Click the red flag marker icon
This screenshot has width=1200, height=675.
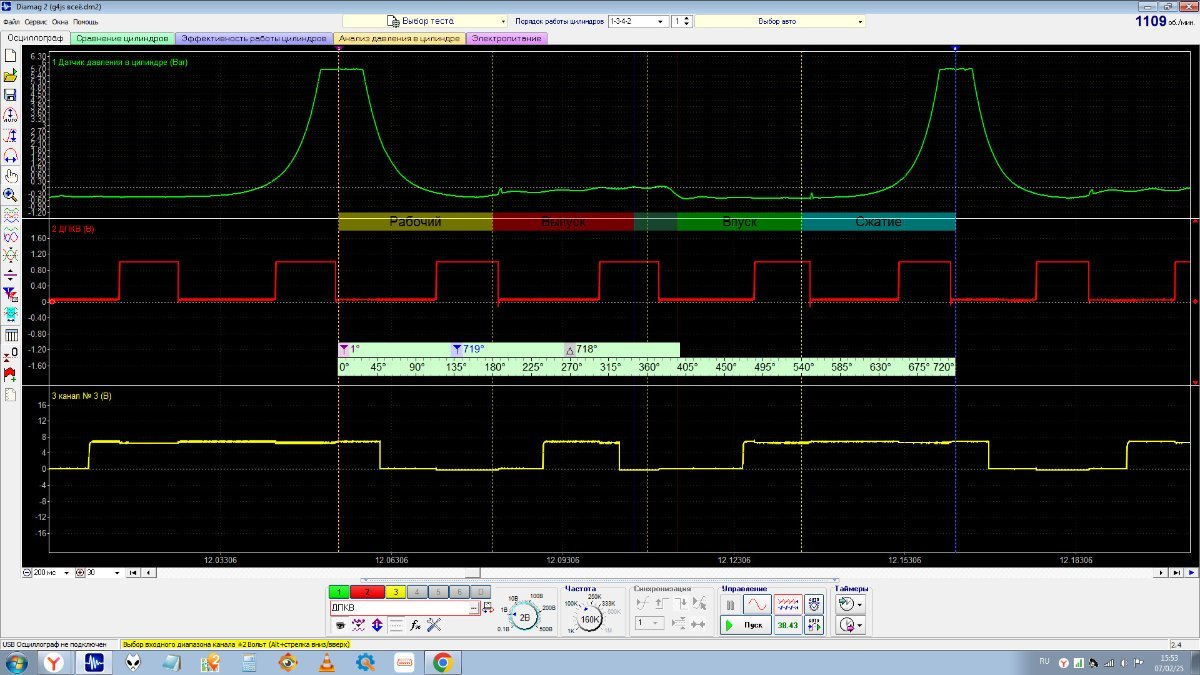(x=10, y=374)
